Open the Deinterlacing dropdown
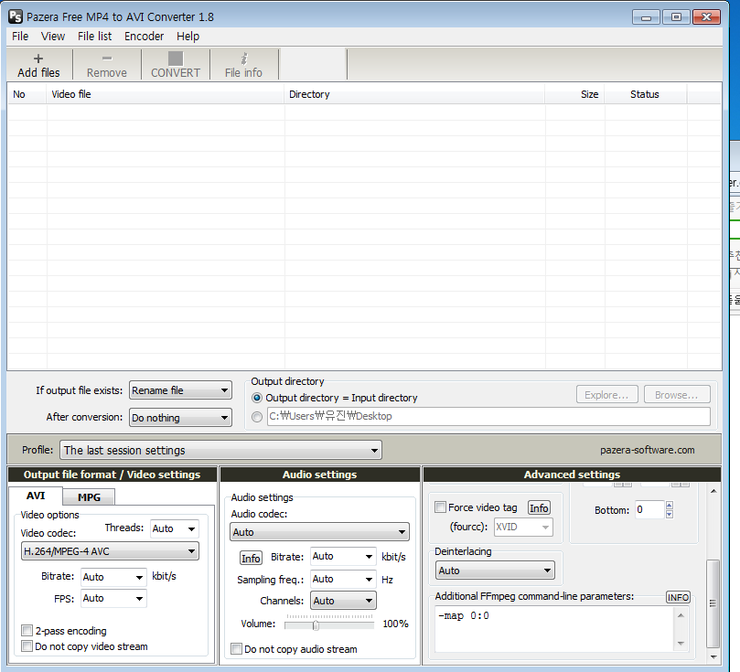740x672 pixels. click(495, 571)
